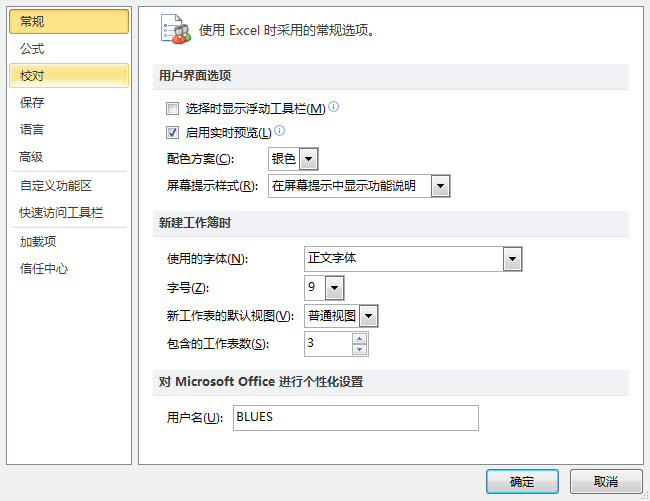Click the 银色 color scheme value
The image size is (650, 501).
(284, 159)
